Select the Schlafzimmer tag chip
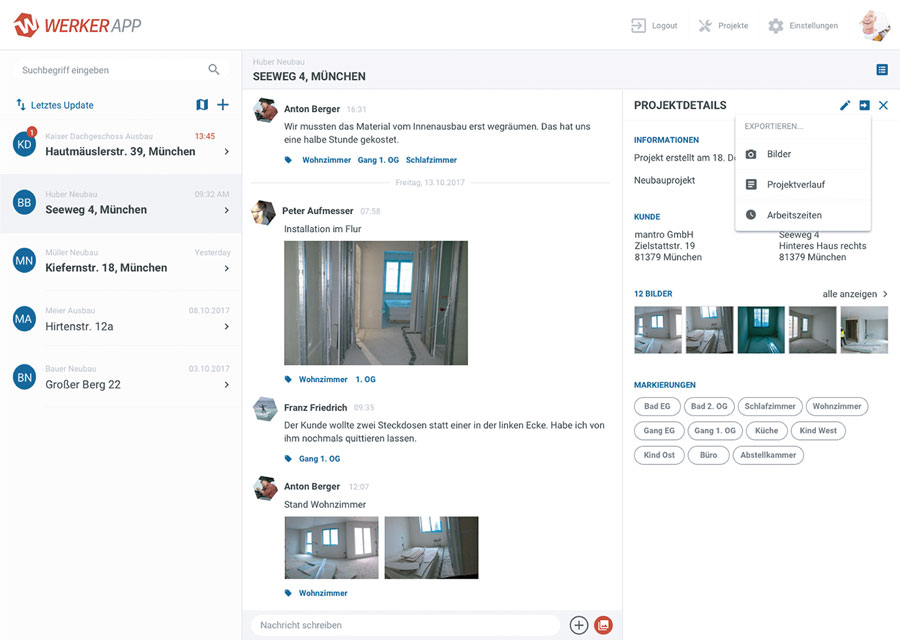This screenshot has width=900, height=640. (x=770, y=406)
